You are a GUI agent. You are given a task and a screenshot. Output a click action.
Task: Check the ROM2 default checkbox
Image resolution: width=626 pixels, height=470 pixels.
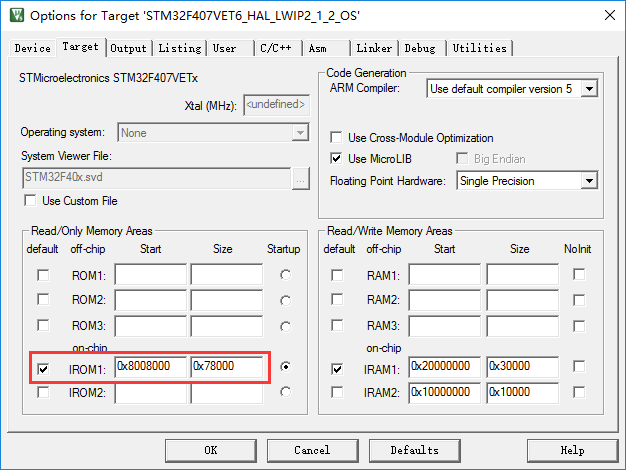pyautogui.click(x=43, y=299)
